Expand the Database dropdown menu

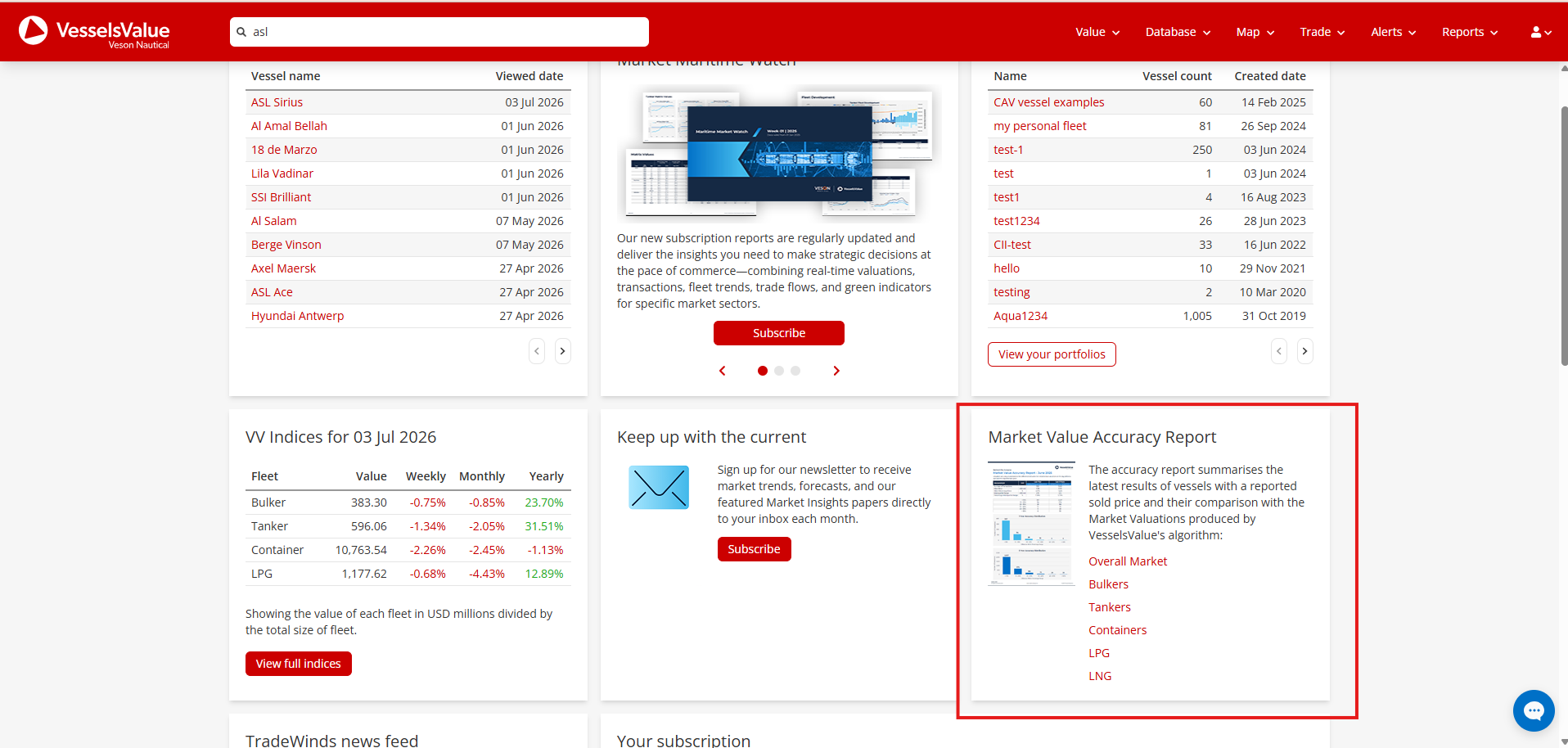pyautogui.click(x=1178, y=32)
